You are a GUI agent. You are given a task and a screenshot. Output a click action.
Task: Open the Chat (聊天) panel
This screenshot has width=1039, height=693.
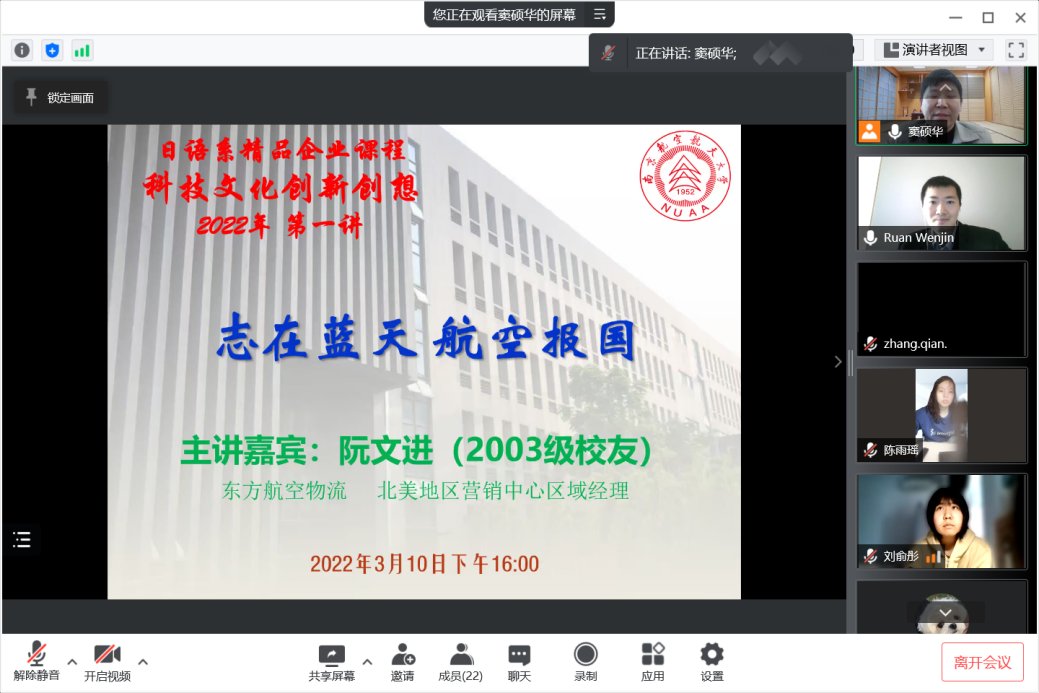tap(519, 662)
